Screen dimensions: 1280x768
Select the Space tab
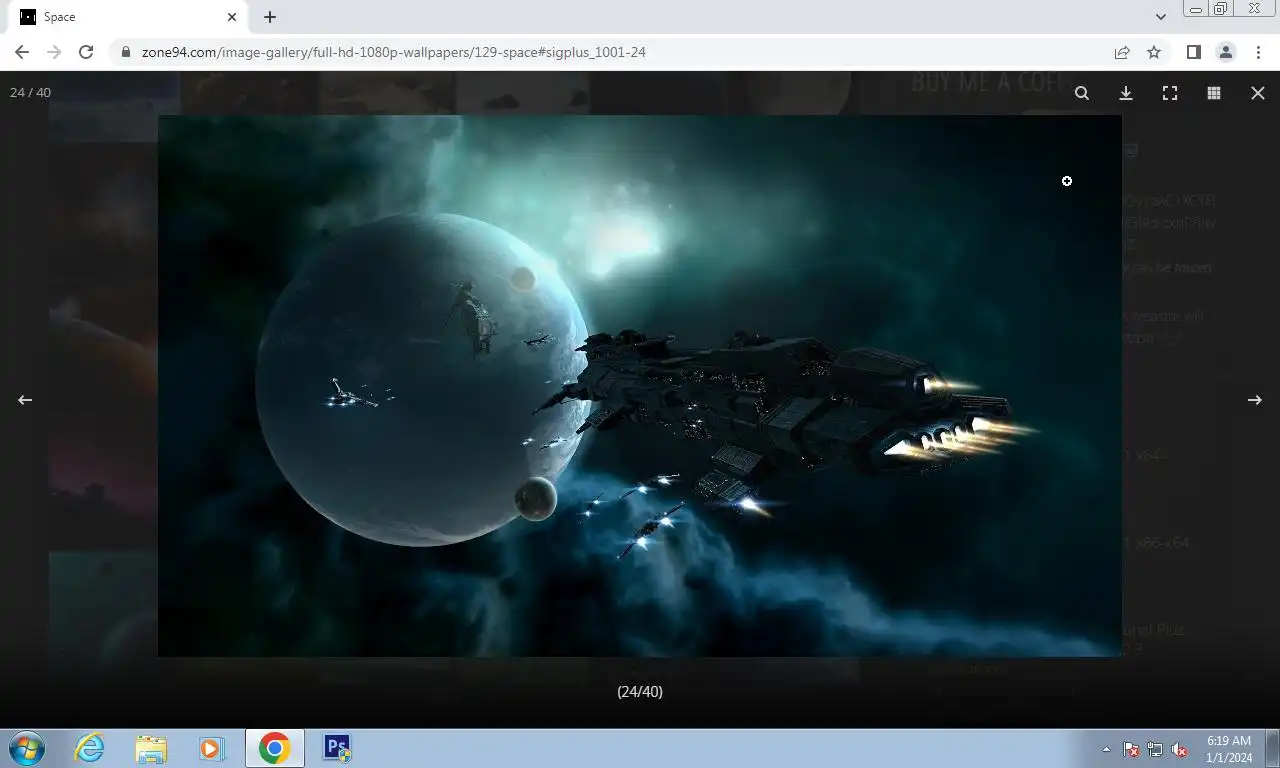(x=127, y=17)
